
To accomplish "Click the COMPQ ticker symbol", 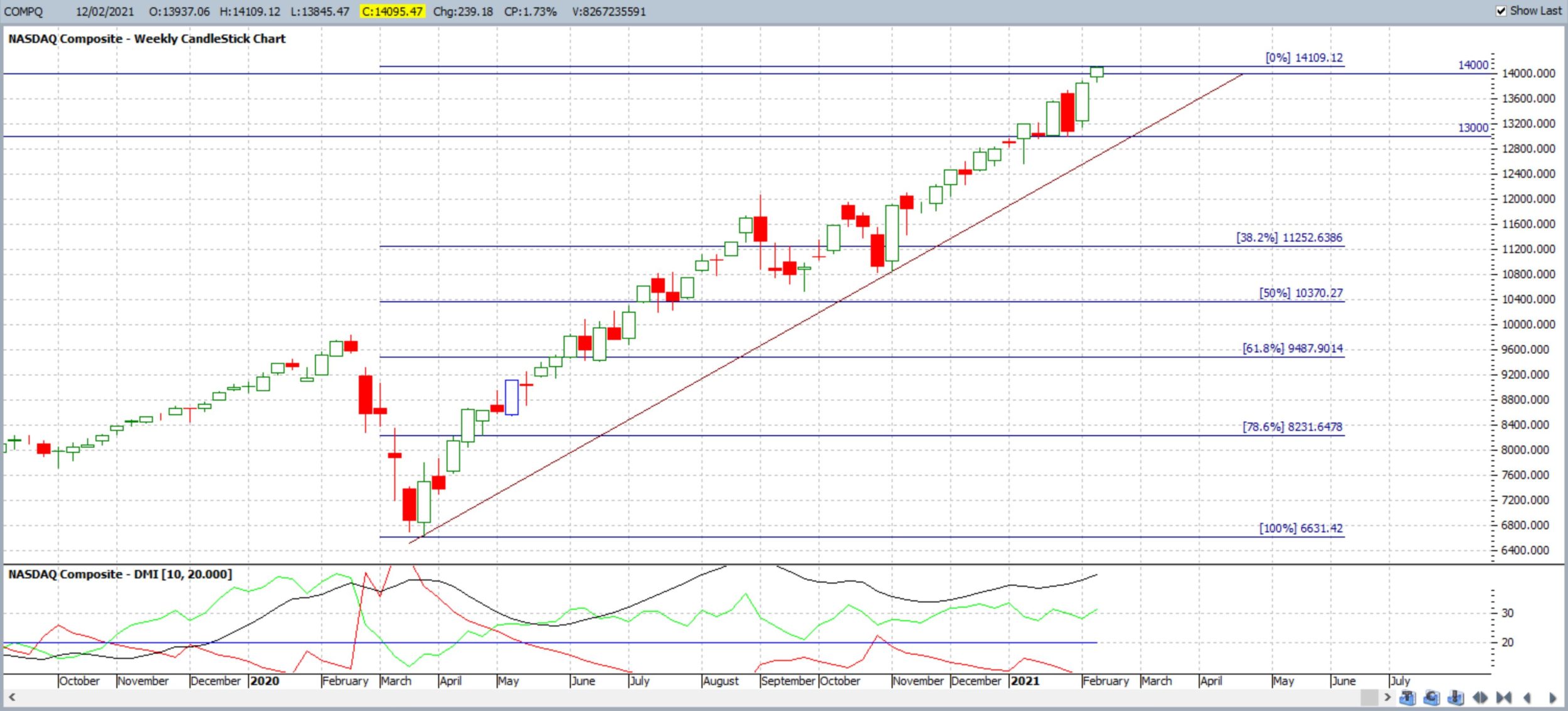I will point(23,11).
